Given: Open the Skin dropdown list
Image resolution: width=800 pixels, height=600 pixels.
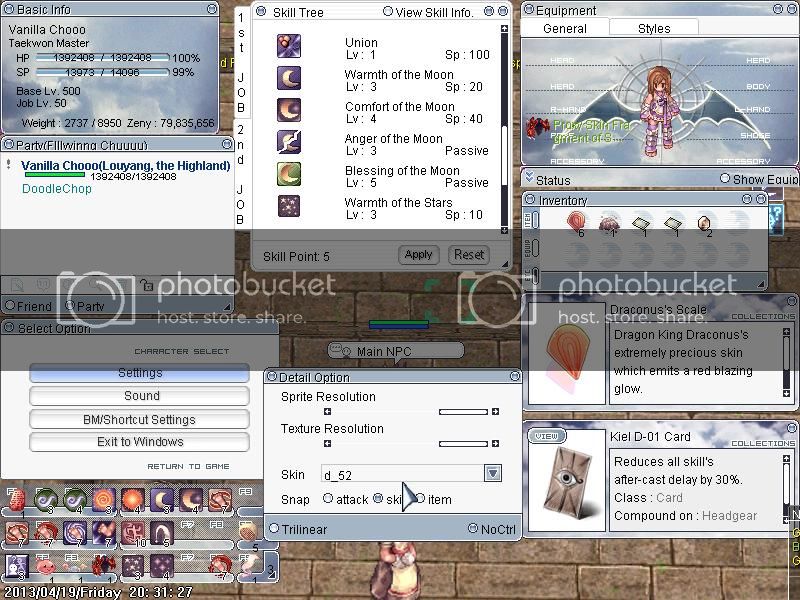Looking at the screenshot, I should click(492, 473).
